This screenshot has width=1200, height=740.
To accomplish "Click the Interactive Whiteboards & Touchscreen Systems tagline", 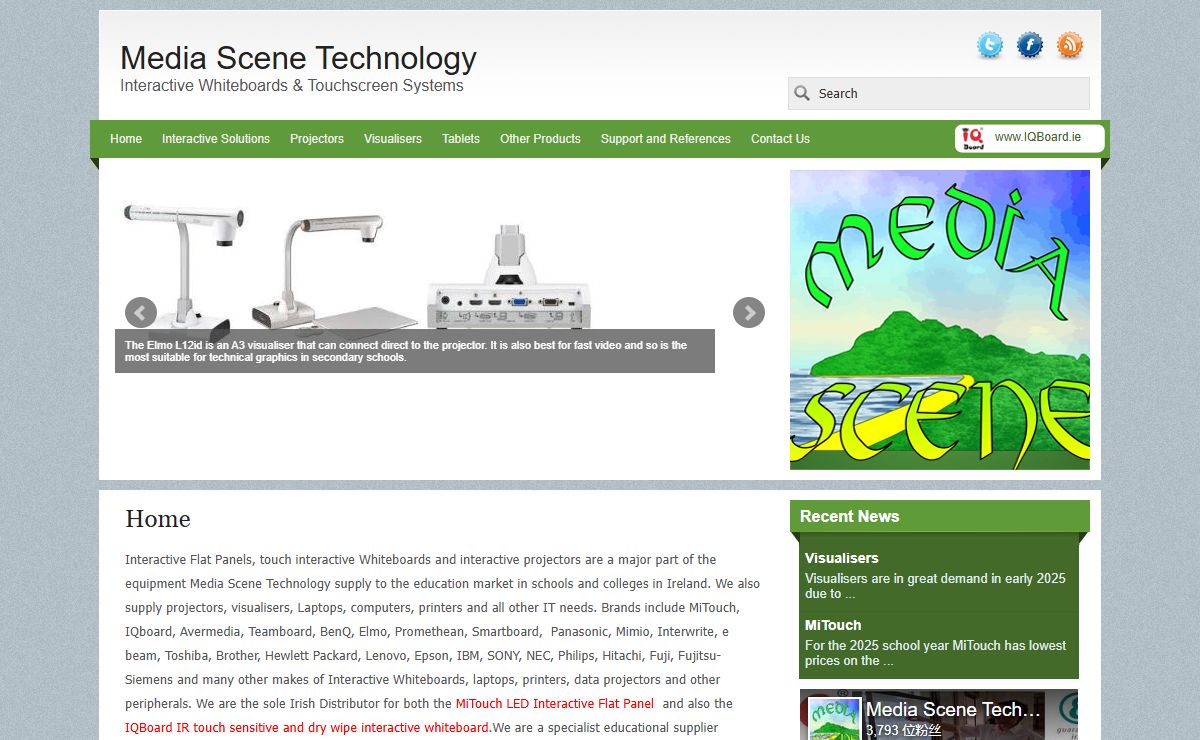I will point(292,86).
